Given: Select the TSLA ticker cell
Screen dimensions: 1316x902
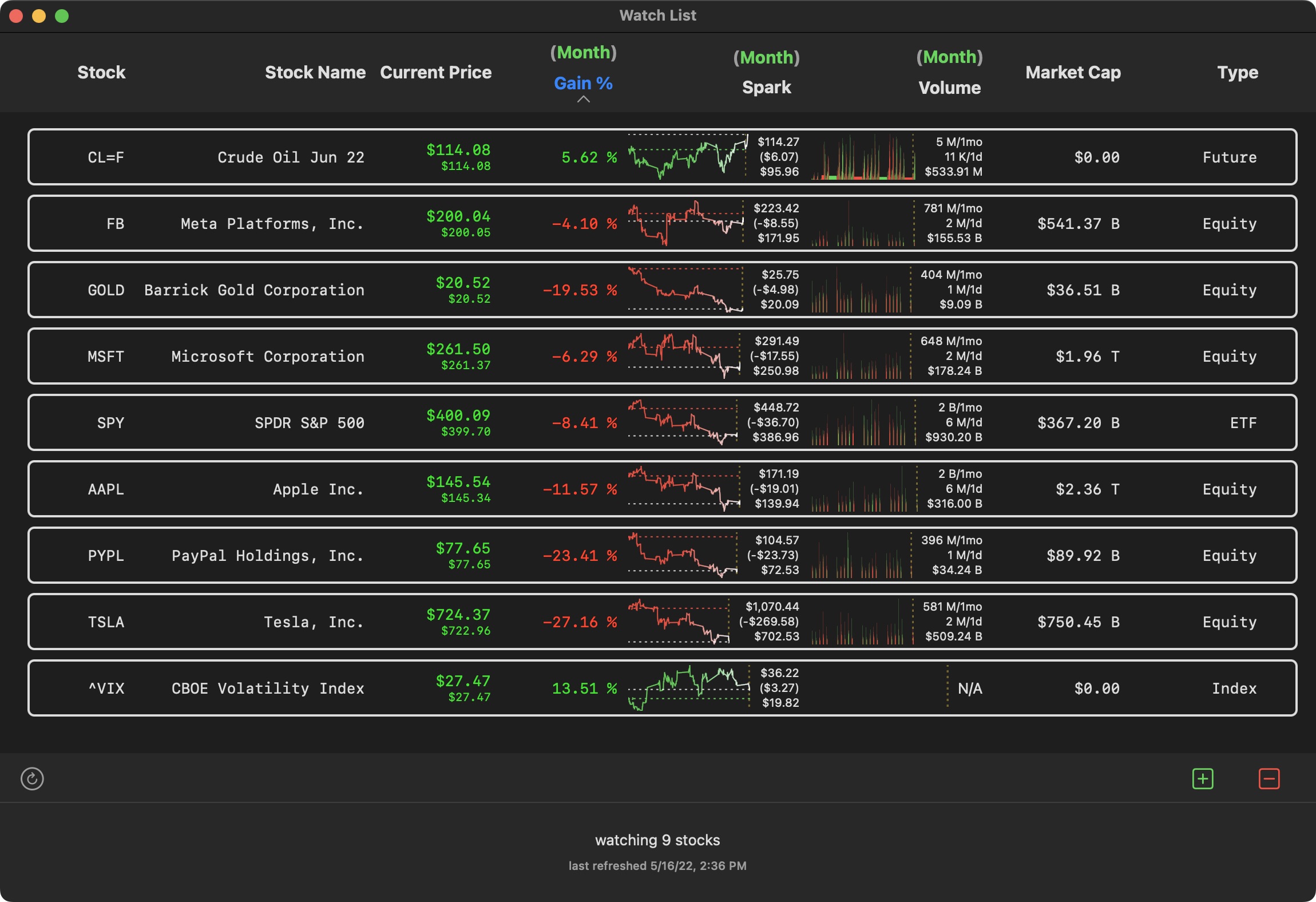Looking at the screenshot, I should (106, 622).
